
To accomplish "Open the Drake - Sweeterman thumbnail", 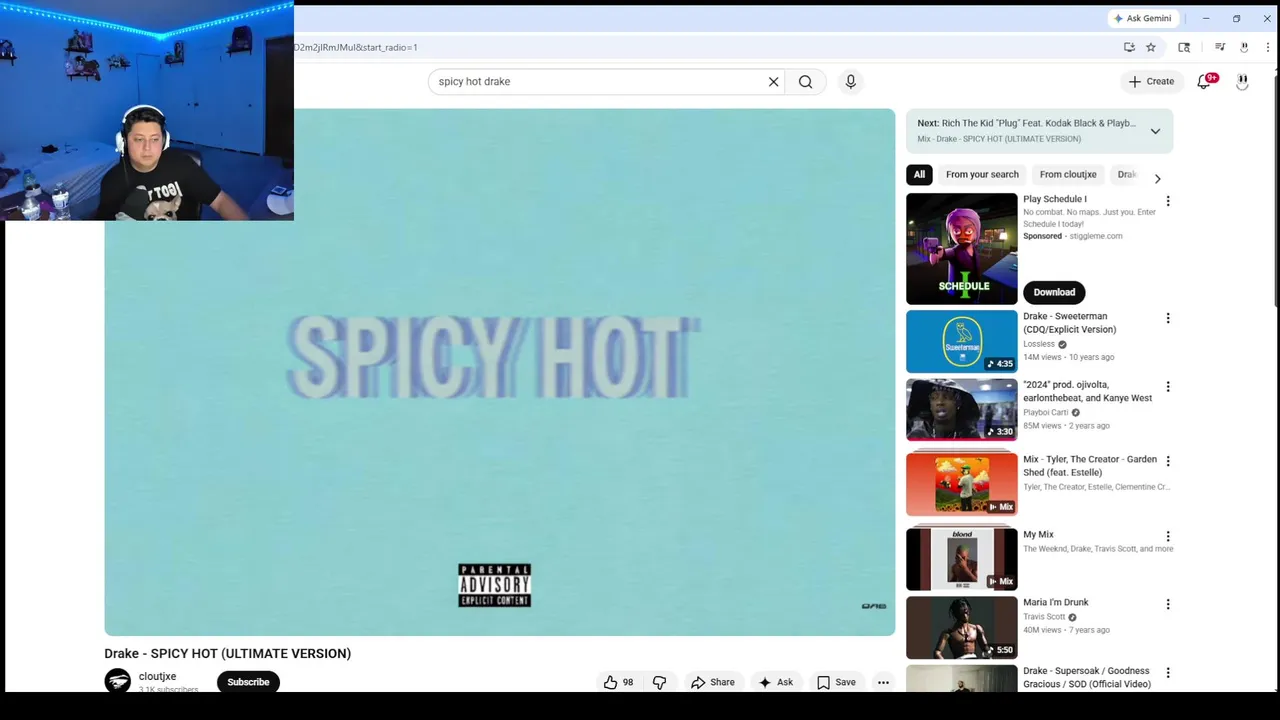I will pos(961,341).
